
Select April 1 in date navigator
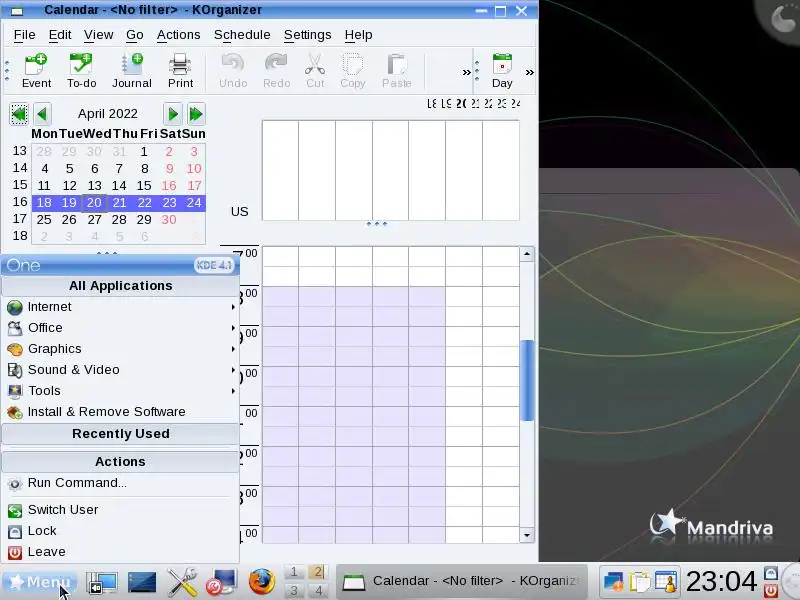pos(144,152)
